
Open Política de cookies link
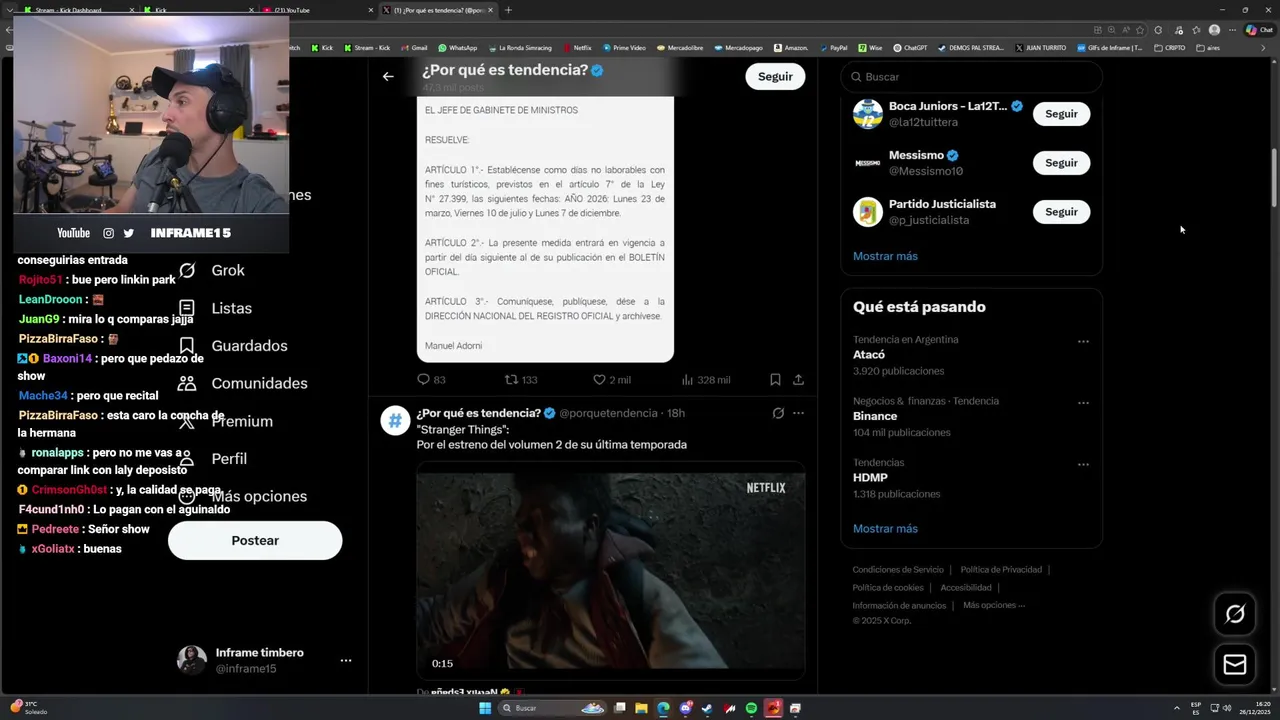click(888, 588)
